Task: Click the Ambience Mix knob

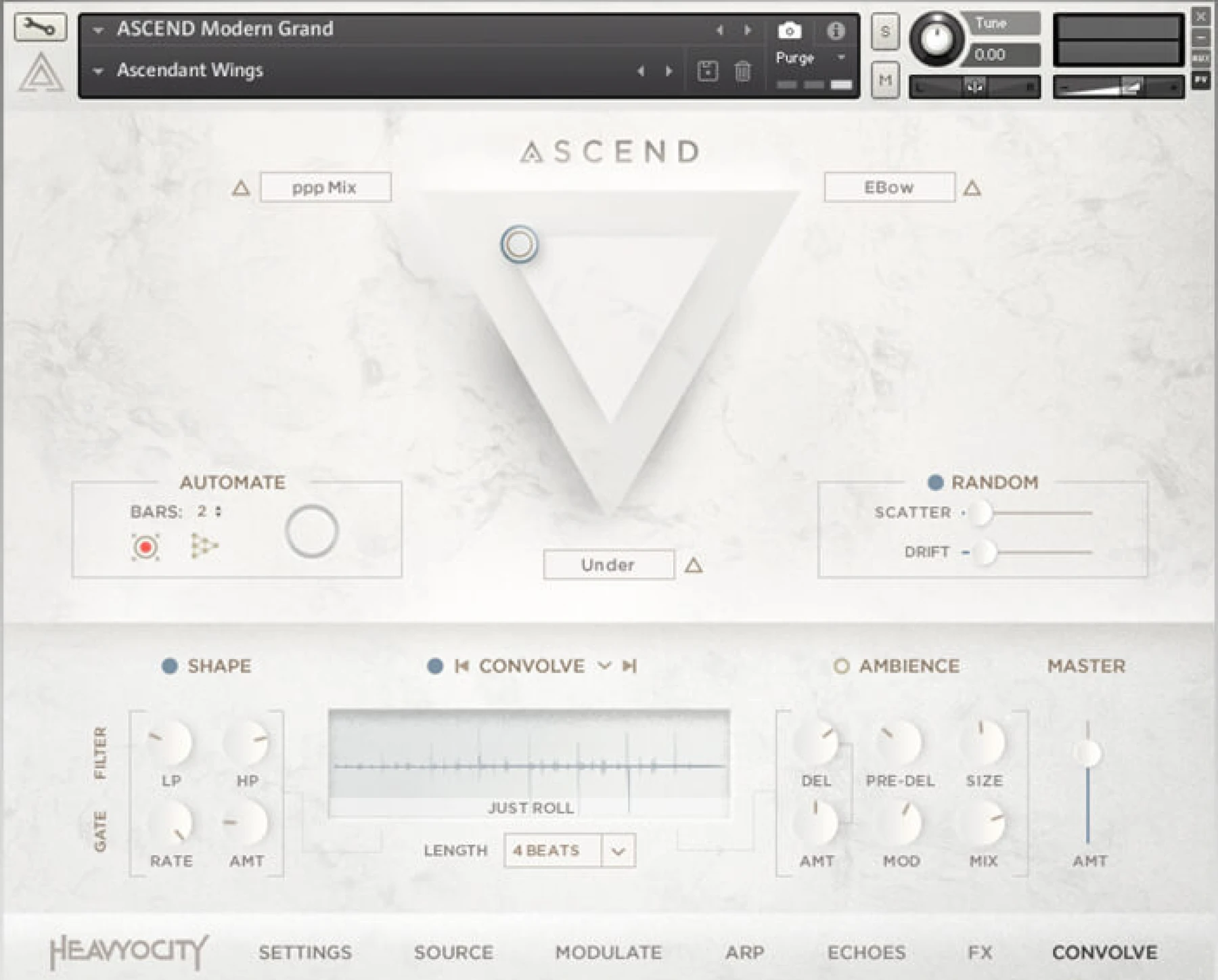Action: coord(983,823)
